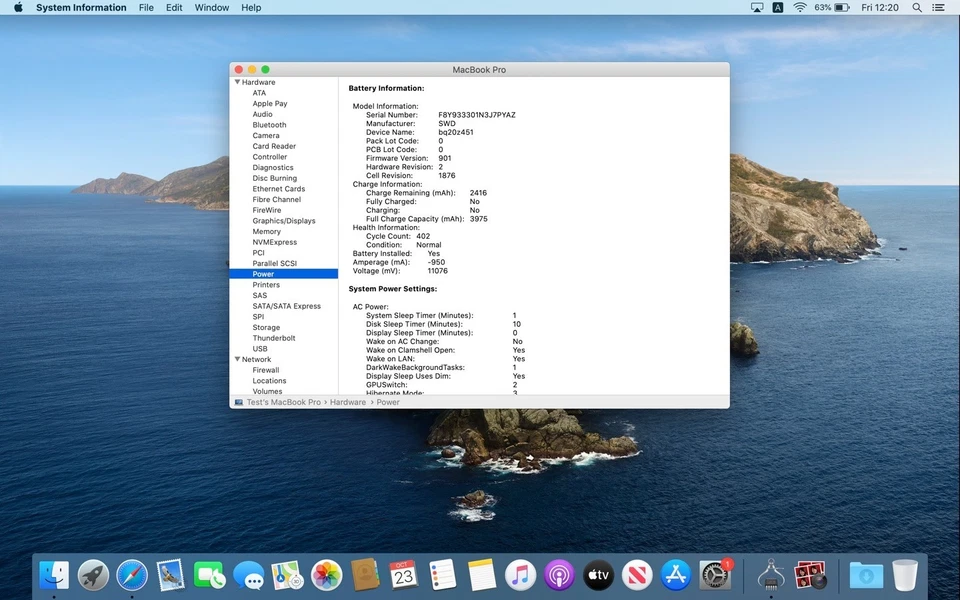Select Memory in the sidebar
The image size is (960, 600).
266,231
